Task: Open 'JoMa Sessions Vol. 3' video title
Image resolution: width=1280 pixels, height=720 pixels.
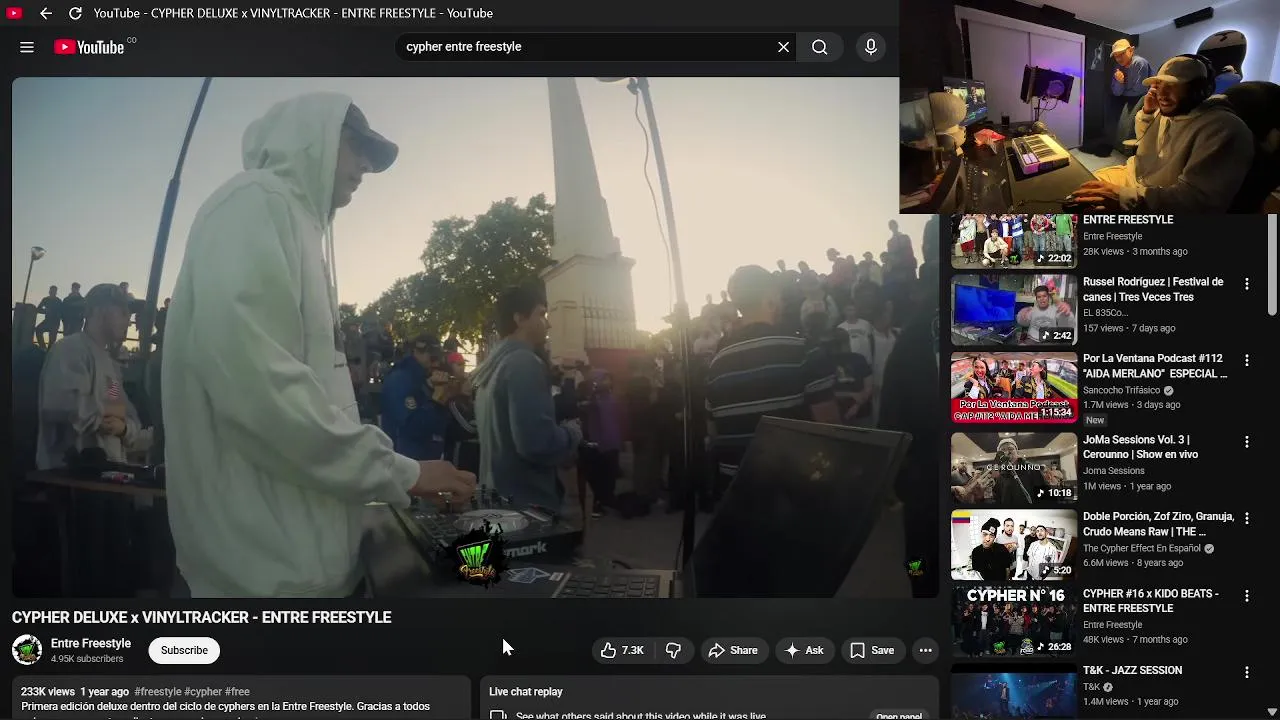Action: pyautogui.click(x=1140, y=447)
